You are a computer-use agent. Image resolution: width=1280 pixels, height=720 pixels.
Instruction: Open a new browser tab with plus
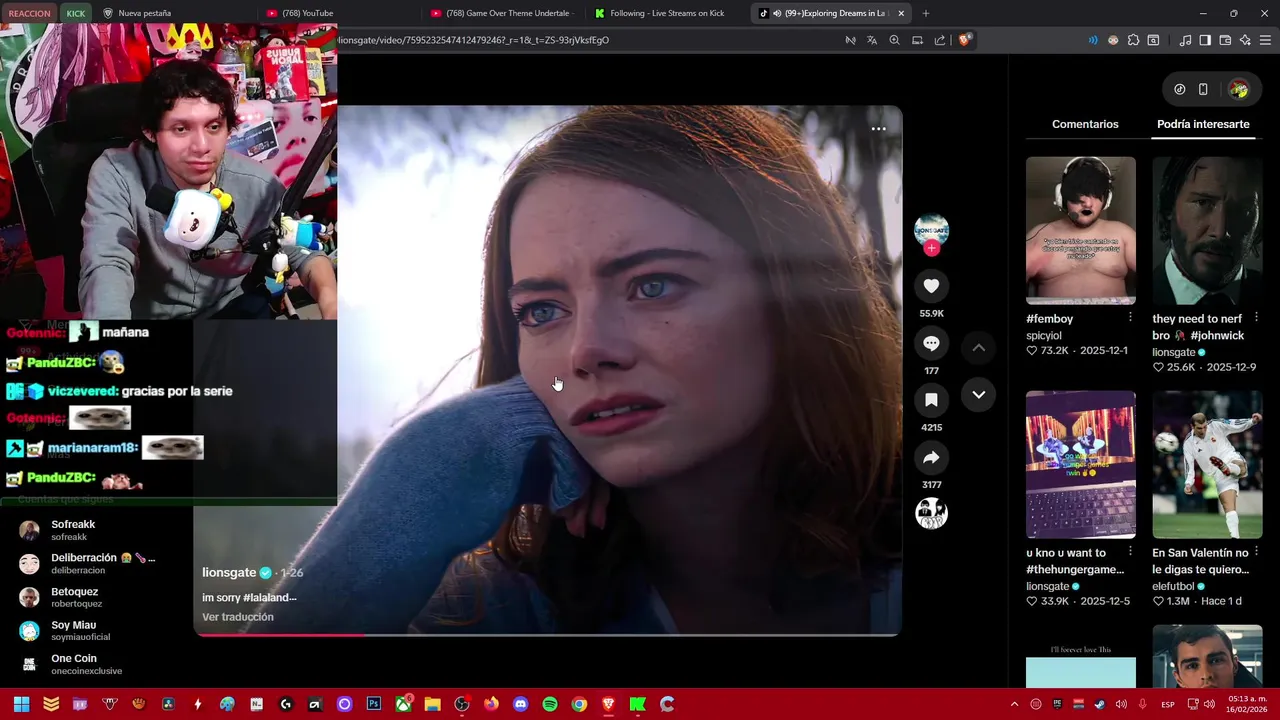point(925,13)
